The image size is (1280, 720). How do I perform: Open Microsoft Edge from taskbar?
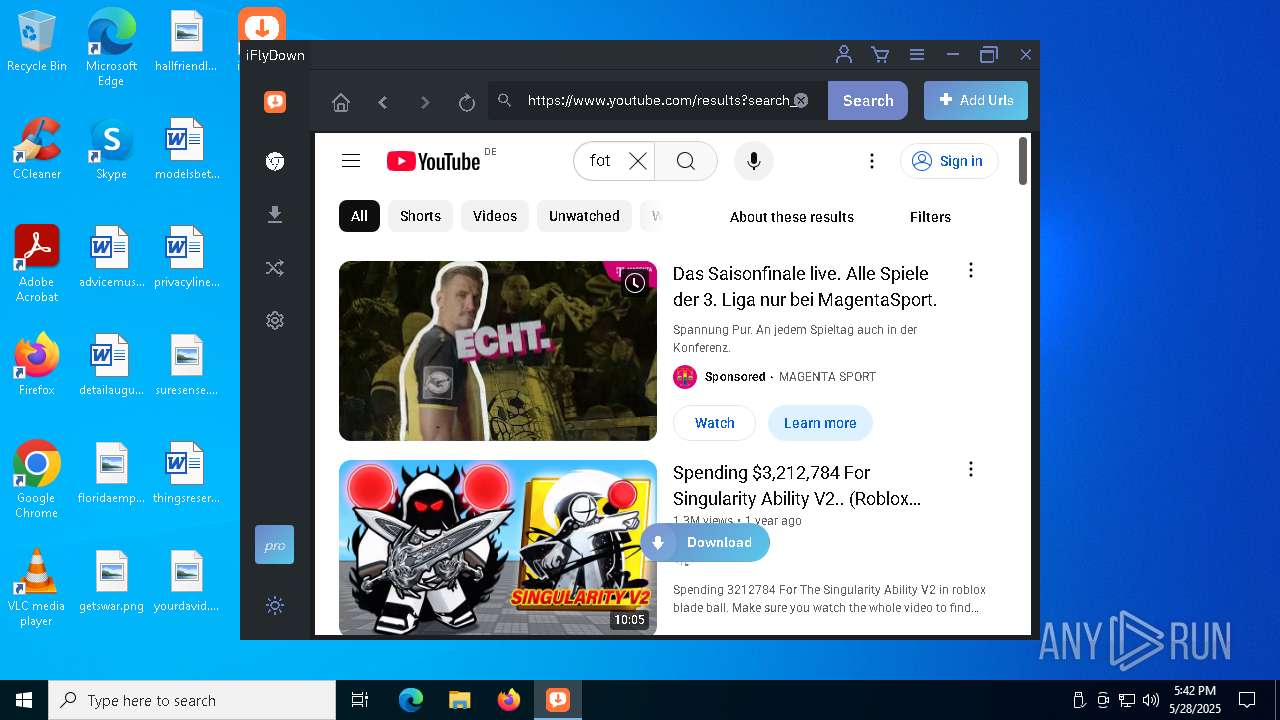pos(411,700)
